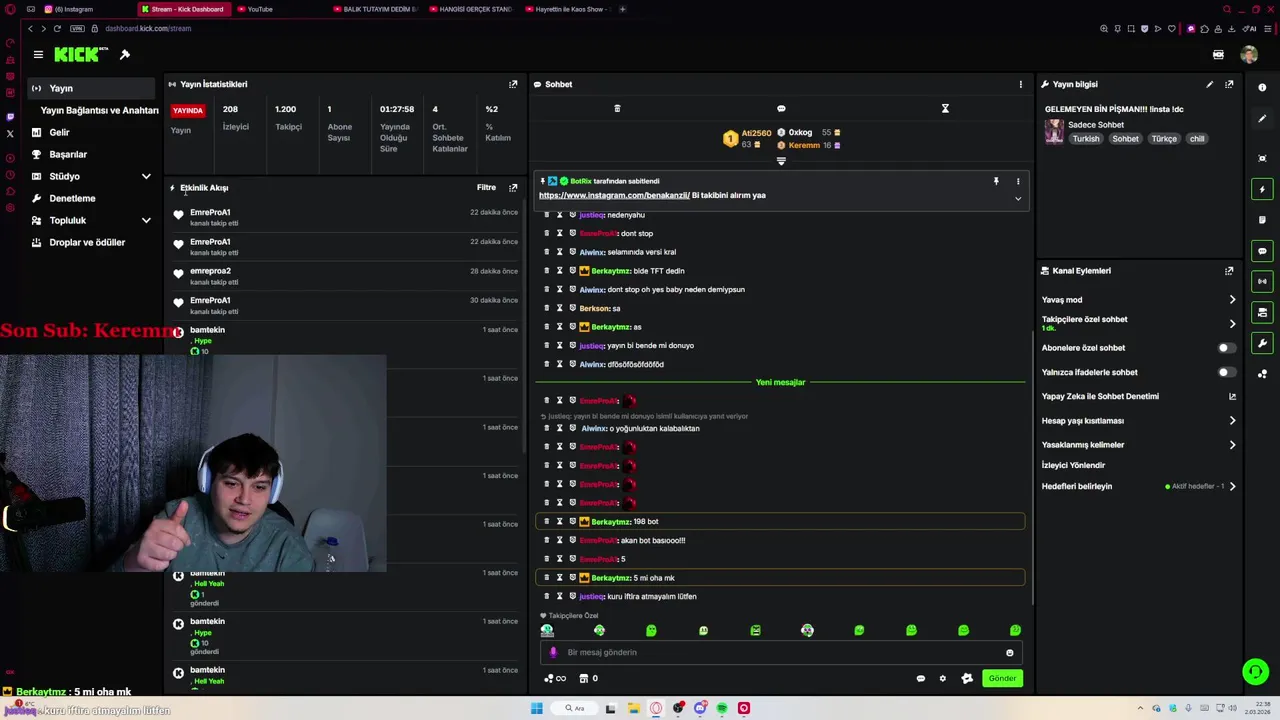Open chat settings gear icon
1280x720 pixels.
942,678
